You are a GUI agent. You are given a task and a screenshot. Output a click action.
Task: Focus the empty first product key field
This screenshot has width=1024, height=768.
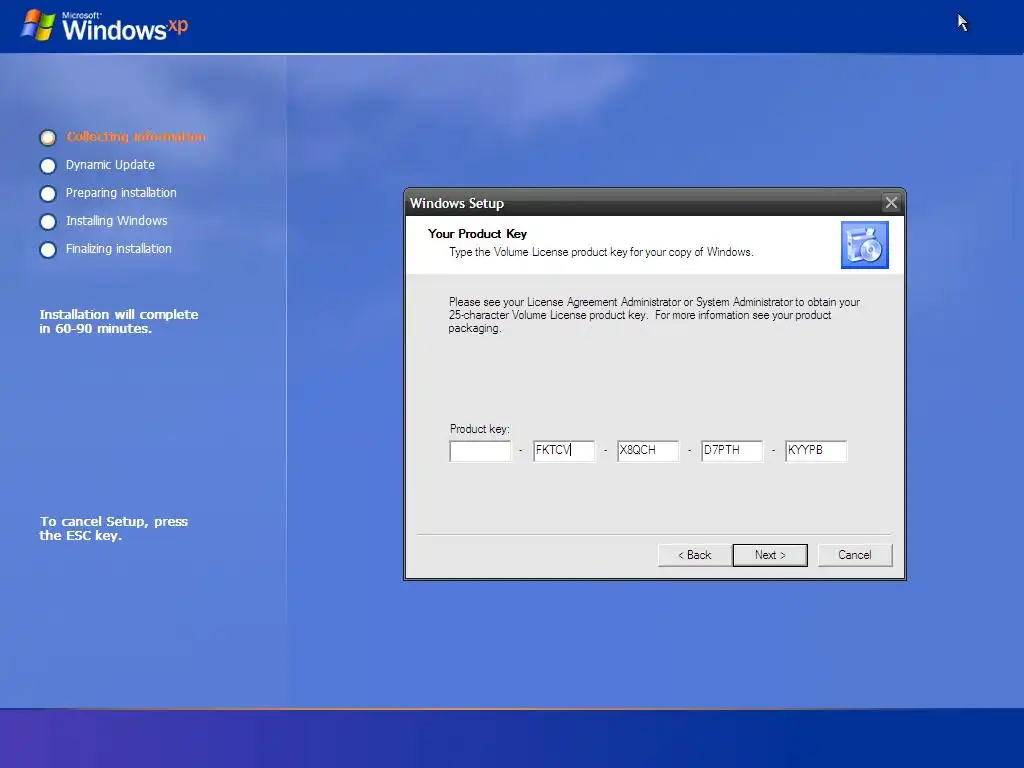tap(480, 451)
